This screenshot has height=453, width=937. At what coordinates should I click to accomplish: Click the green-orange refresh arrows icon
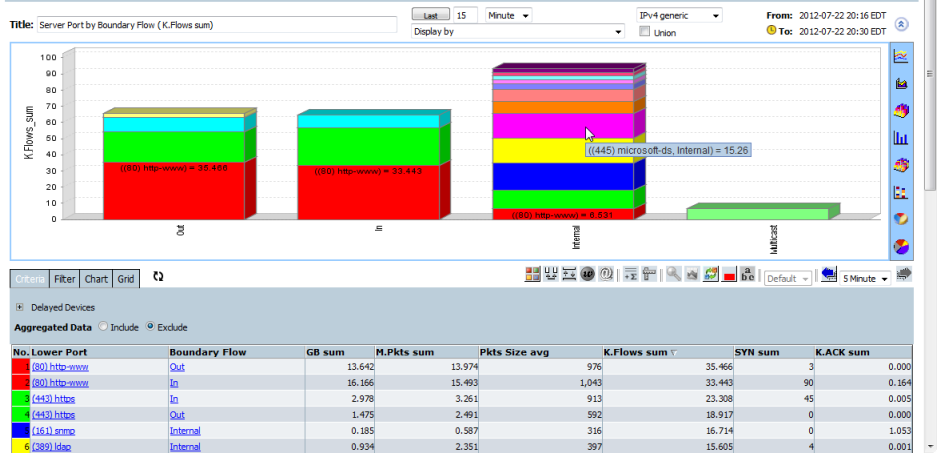[711, 275]
